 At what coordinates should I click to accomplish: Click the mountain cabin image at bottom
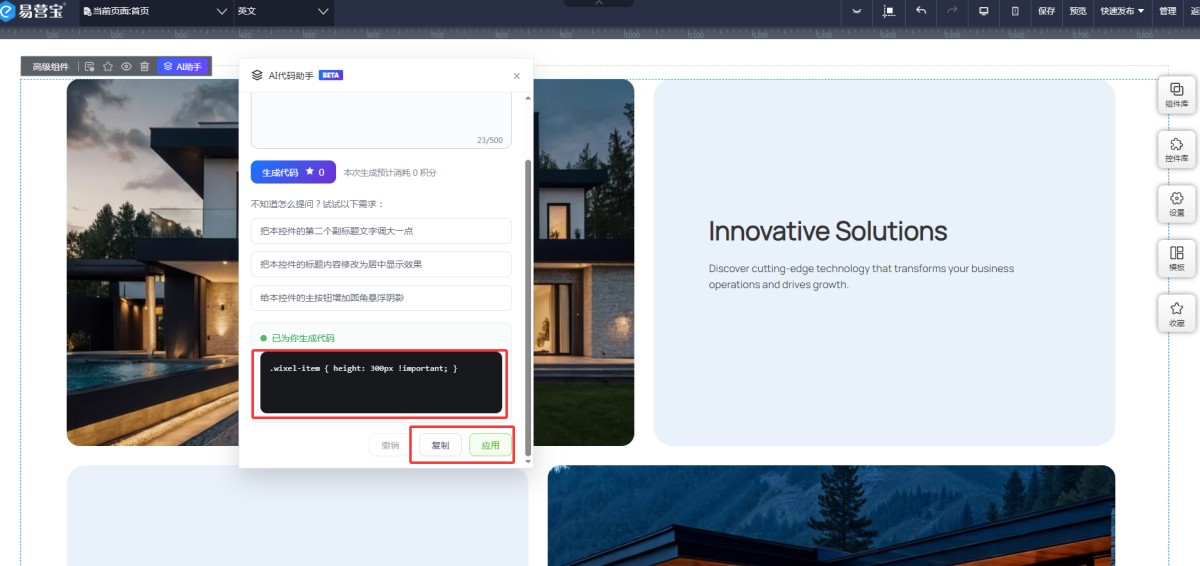[831, 515]
